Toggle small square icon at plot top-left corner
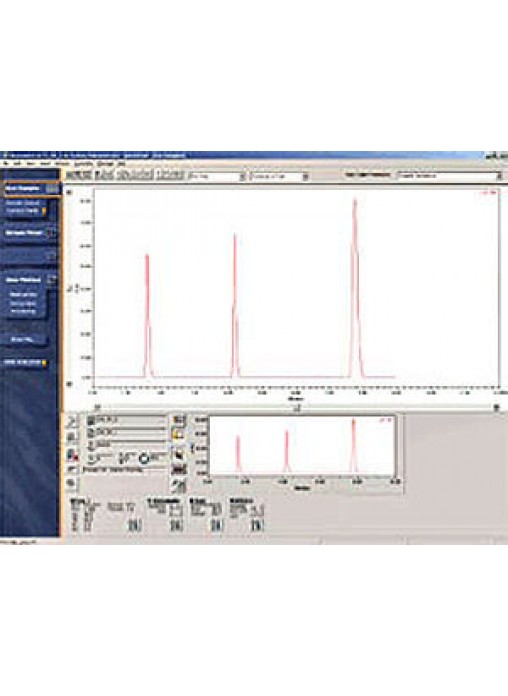This screenshot has width=508, height=696. (x=69, y=192)
